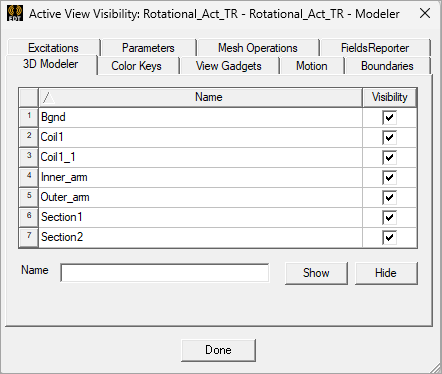Click the Visibility column header
The image size is (442, 374).
[390, 97]
